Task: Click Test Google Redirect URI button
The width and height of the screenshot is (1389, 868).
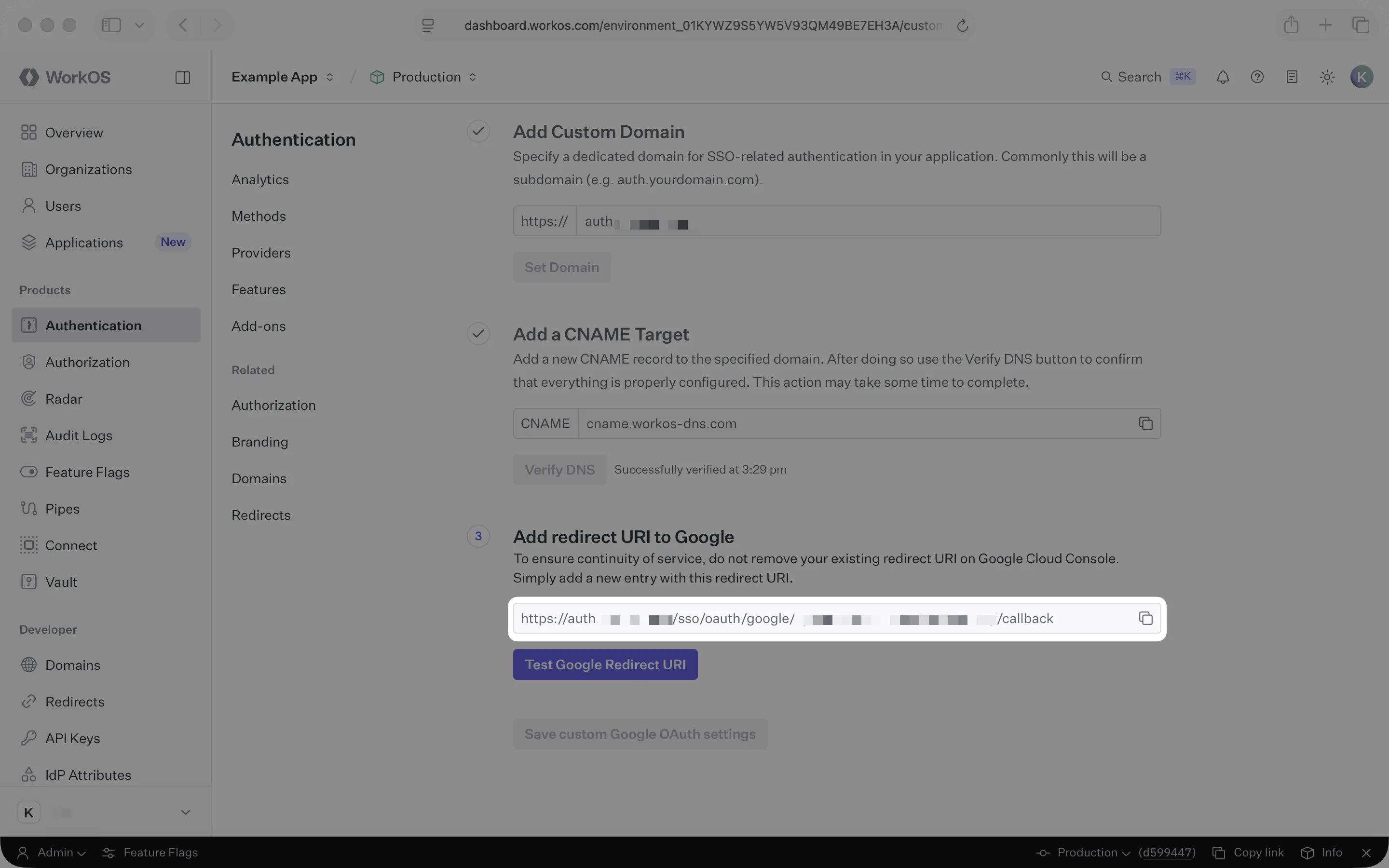Action: 605,664
